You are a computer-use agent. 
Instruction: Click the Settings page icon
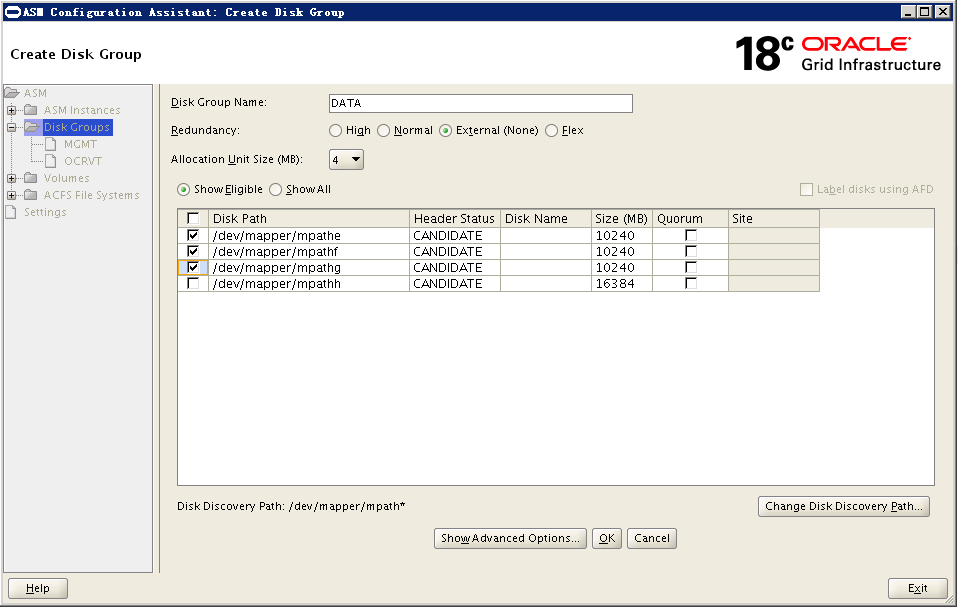tap(10, 212)
